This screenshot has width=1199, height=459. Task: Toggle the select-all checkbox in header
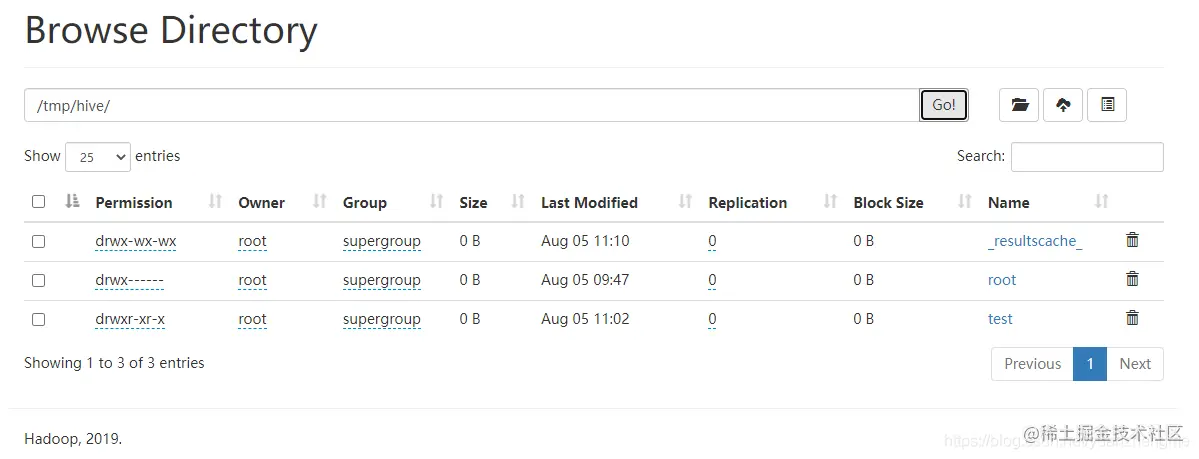[38, 202]
